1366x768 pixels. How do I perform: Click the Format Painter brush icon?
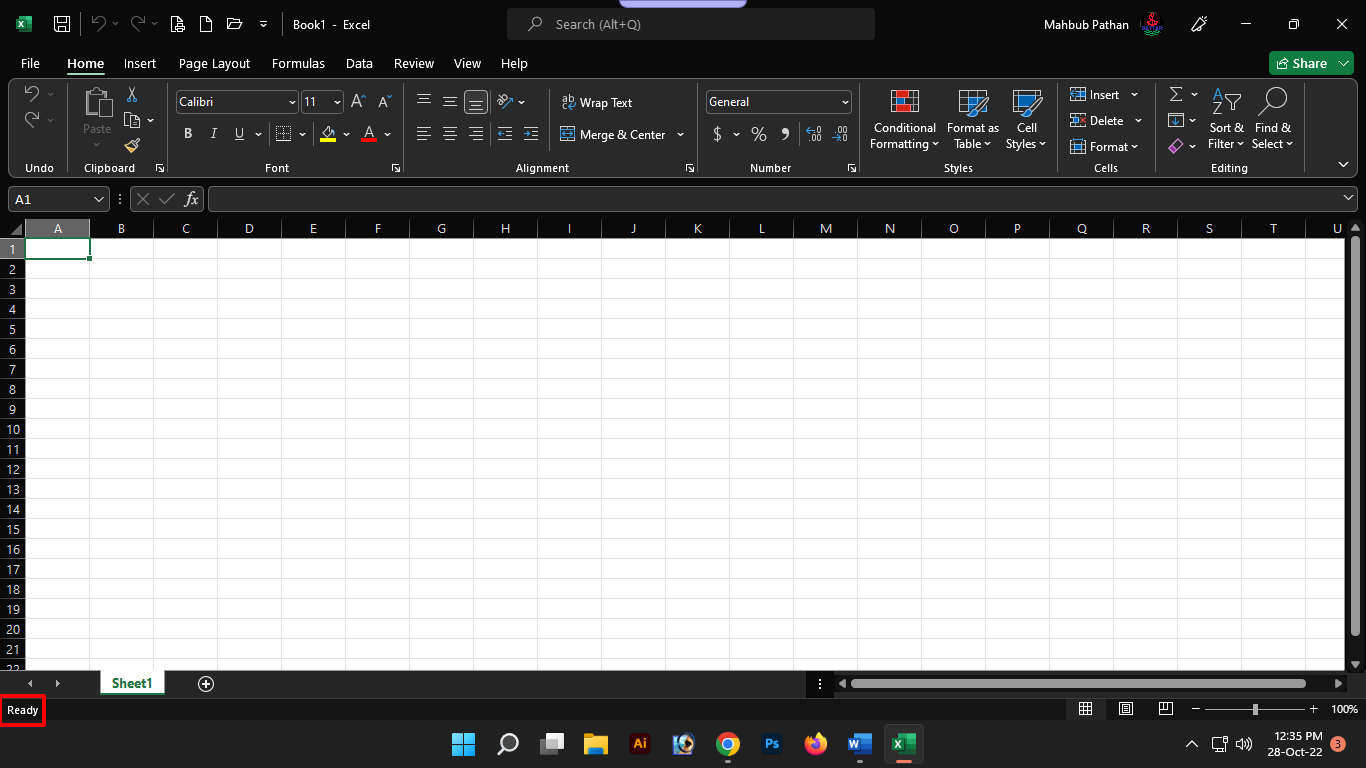[x=132, y=146]
